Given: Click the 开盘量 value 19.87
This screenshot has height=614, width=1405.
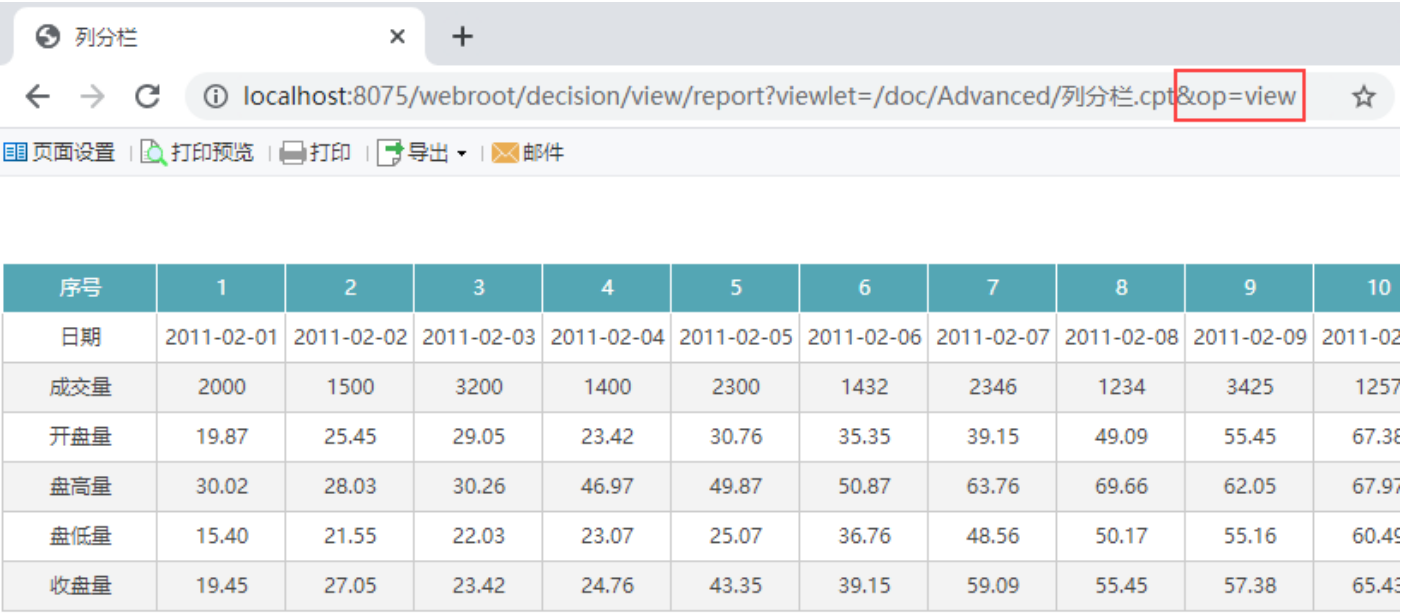Looking at the screenshot, I should pyautogui.click(x=221, y=437).
